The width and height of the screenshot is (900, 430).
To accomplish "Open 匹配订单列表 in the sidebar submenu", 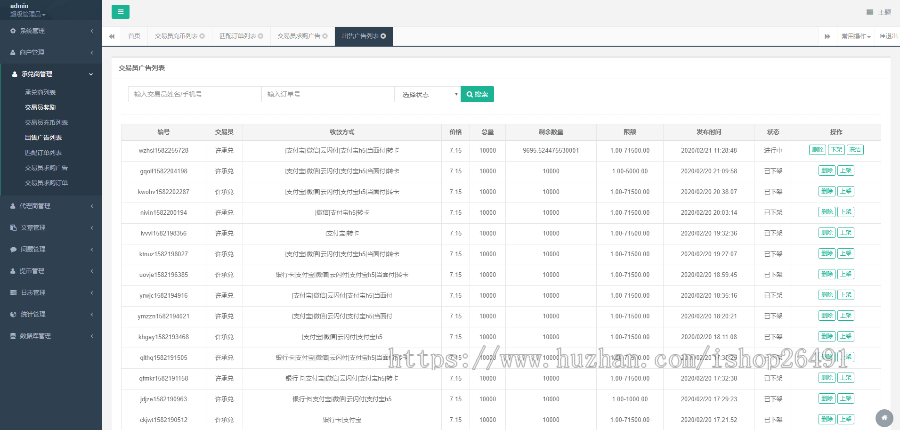I will click(43, 153).
